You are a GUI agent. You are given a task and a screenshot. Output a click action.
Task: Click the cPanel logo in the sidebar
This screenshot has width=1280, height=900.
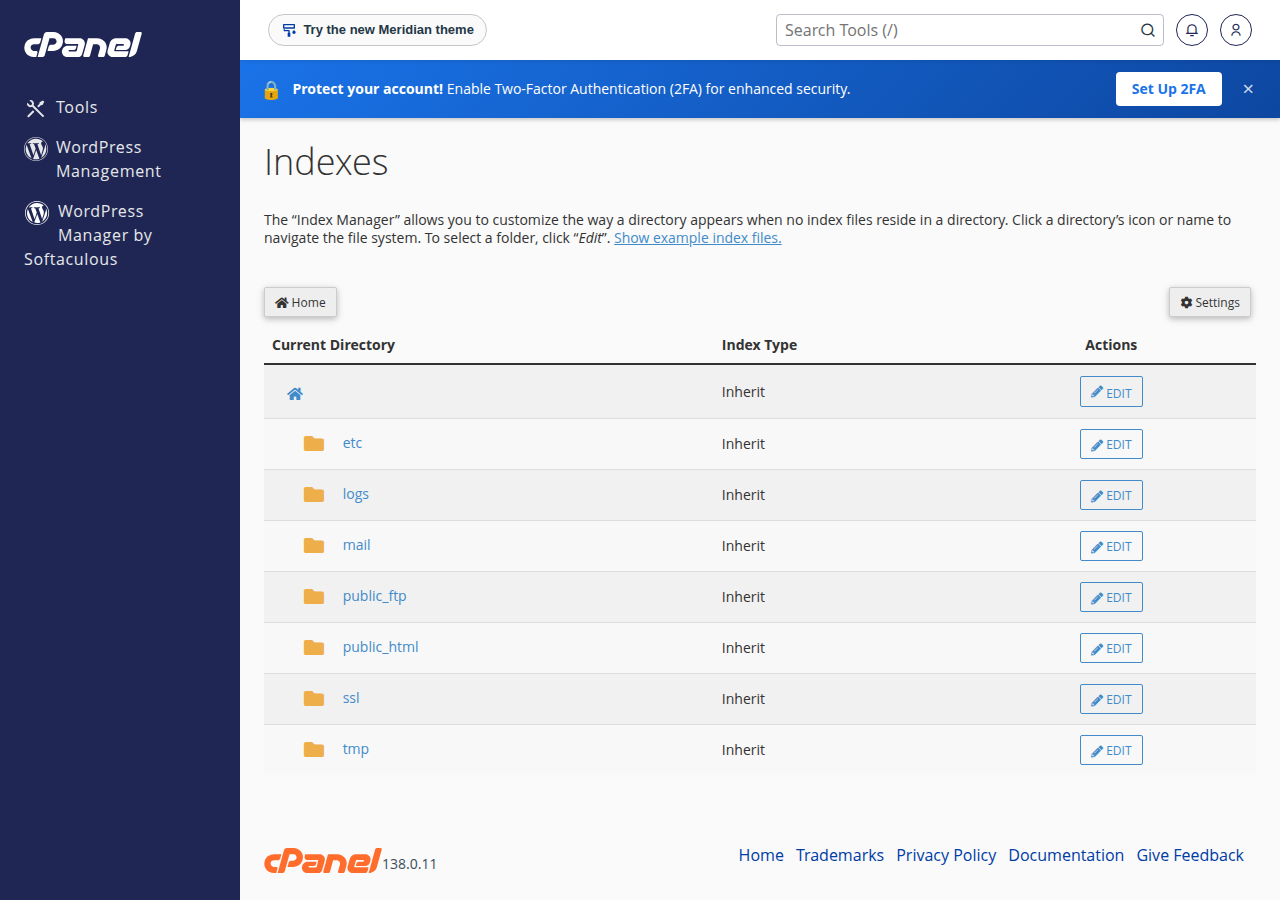[83, 45]
